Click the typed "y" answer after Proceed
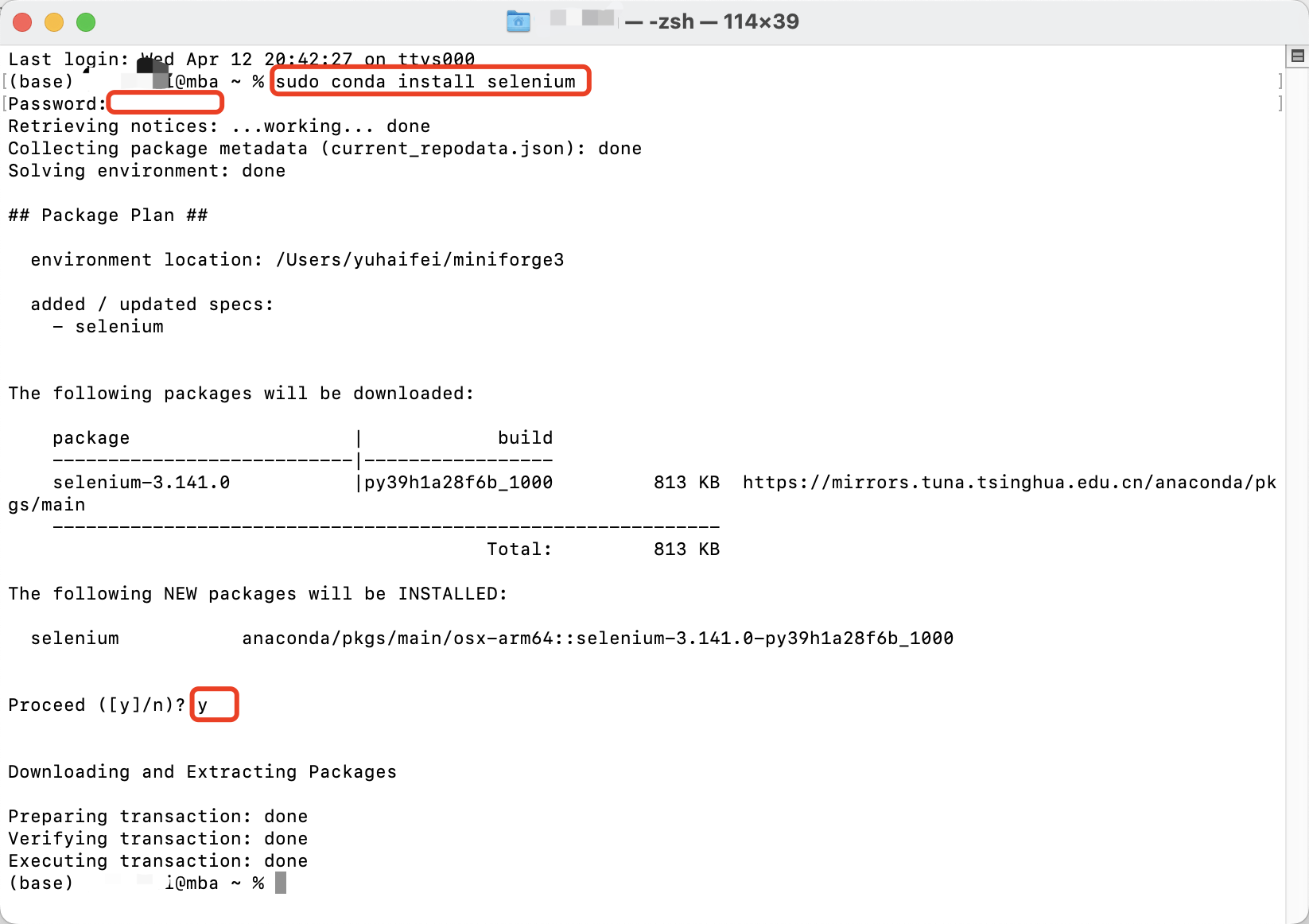 tap(203, 705)
